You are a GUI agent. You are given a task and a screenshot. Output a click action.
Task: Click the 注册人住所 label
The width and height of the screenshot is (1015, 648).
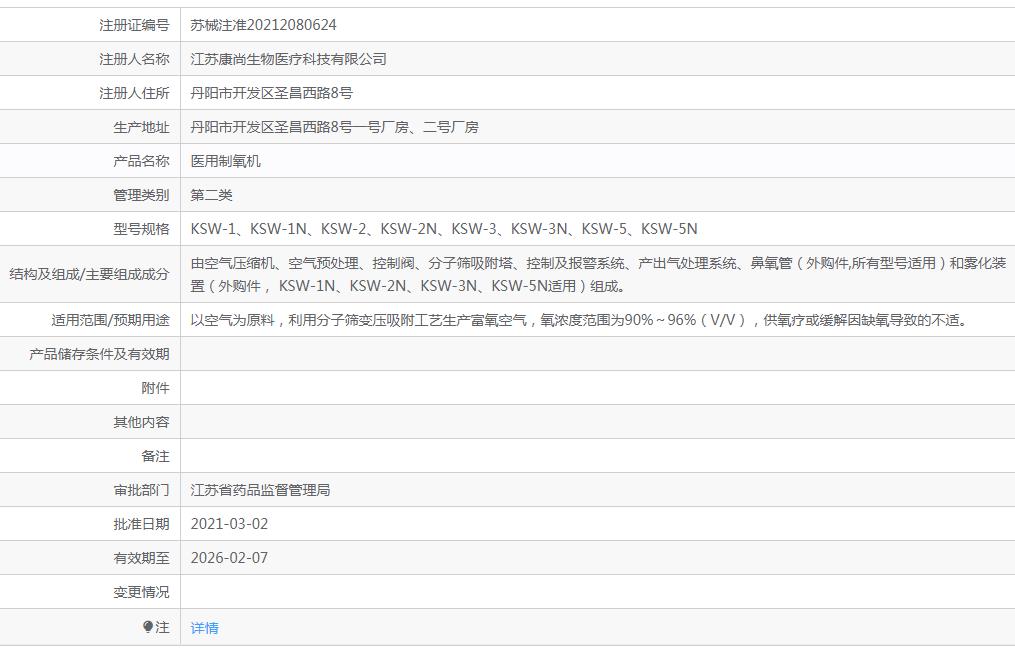click(134, 93)
